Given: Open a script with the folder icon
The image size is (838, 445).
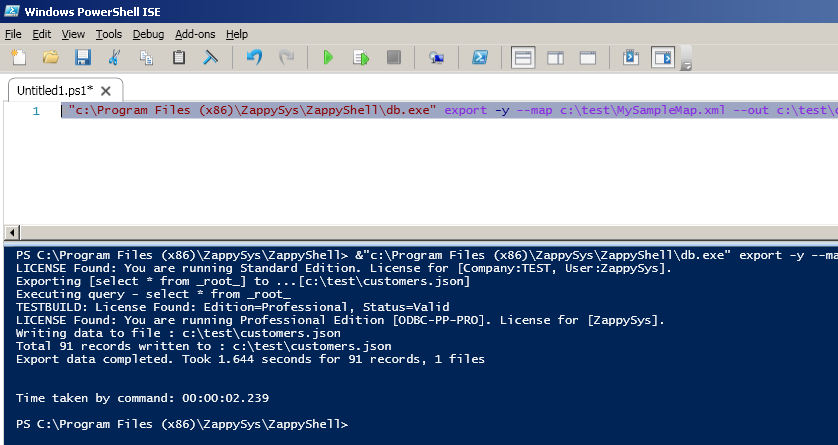Looking at the screenshot, I should [51, 57].
